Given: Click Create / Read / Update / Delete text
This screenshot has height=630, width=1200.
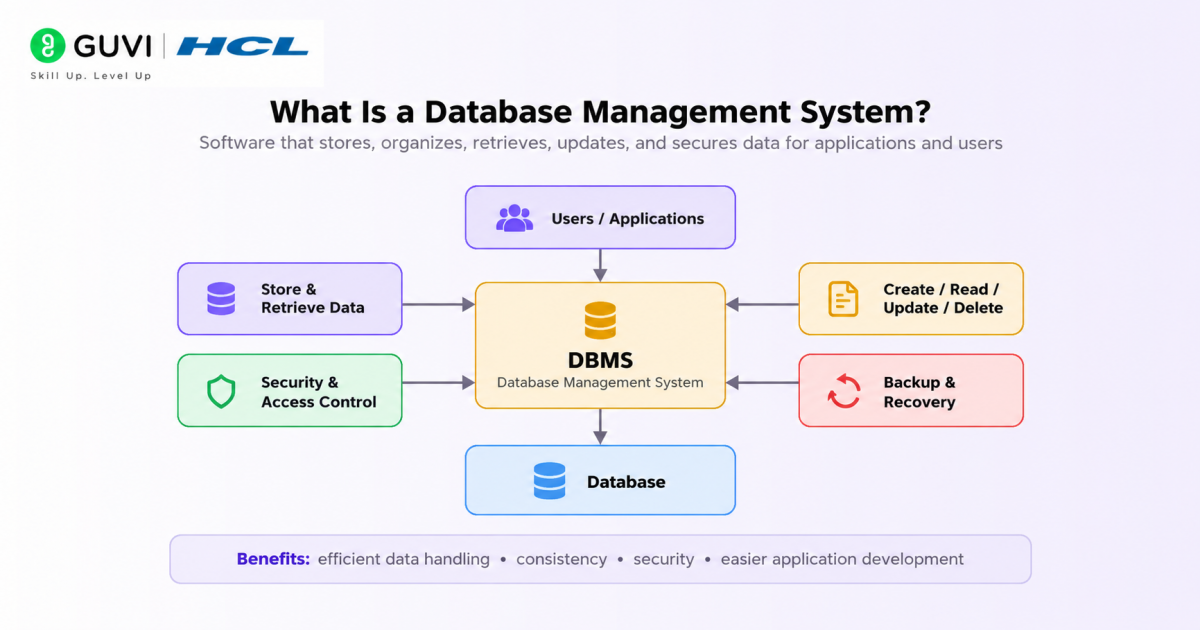Looking at the screenshot, I should point(943,298).
